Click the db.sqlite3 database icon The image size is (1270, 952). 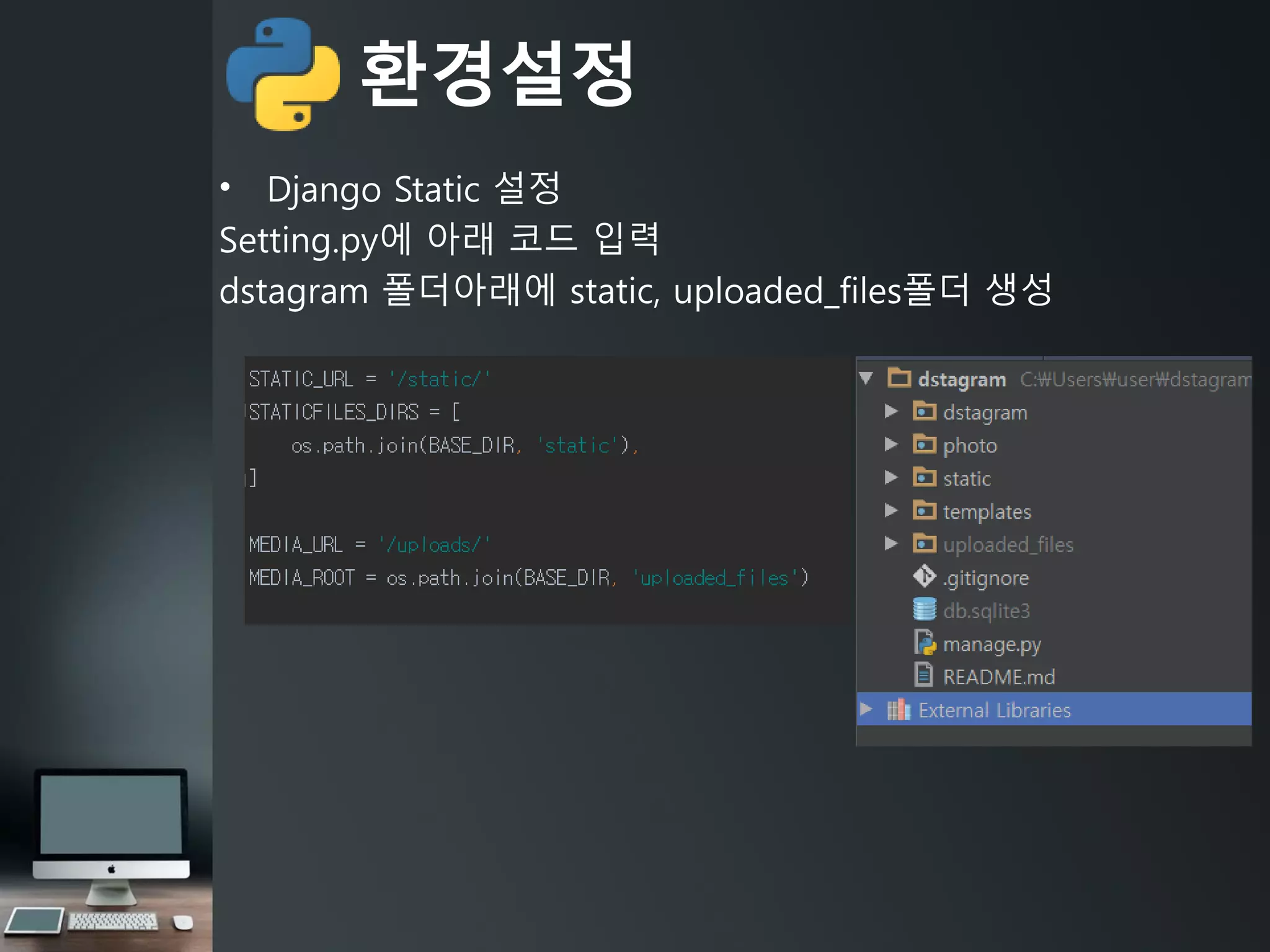pos(925,609)
